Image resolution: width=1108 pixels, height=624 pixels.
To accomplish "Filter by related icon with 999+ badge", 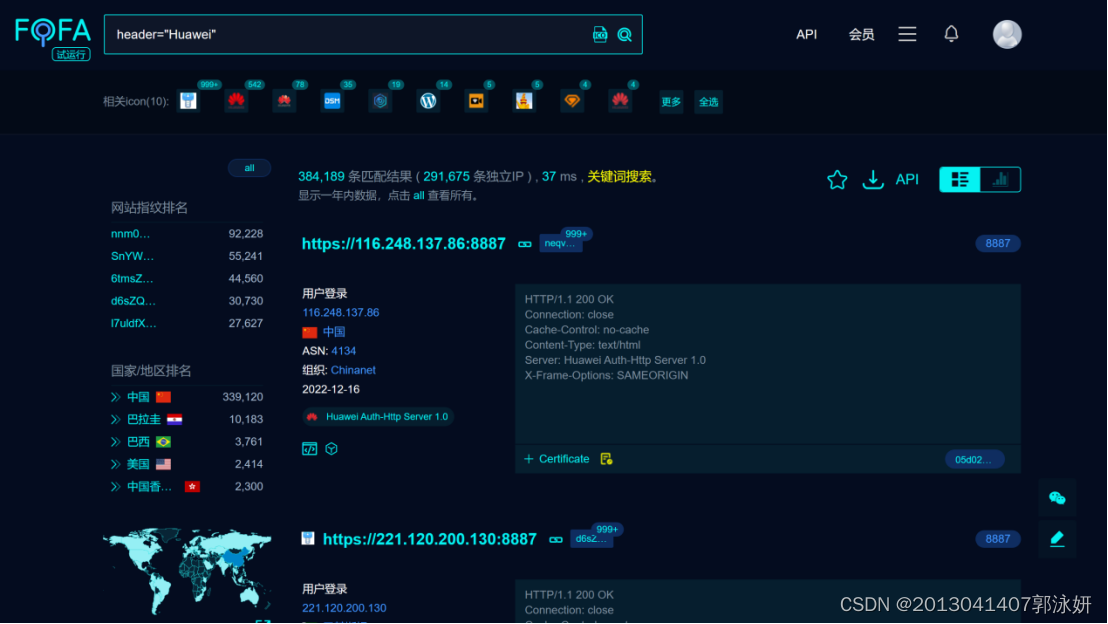I will click(x=188, y=101).
